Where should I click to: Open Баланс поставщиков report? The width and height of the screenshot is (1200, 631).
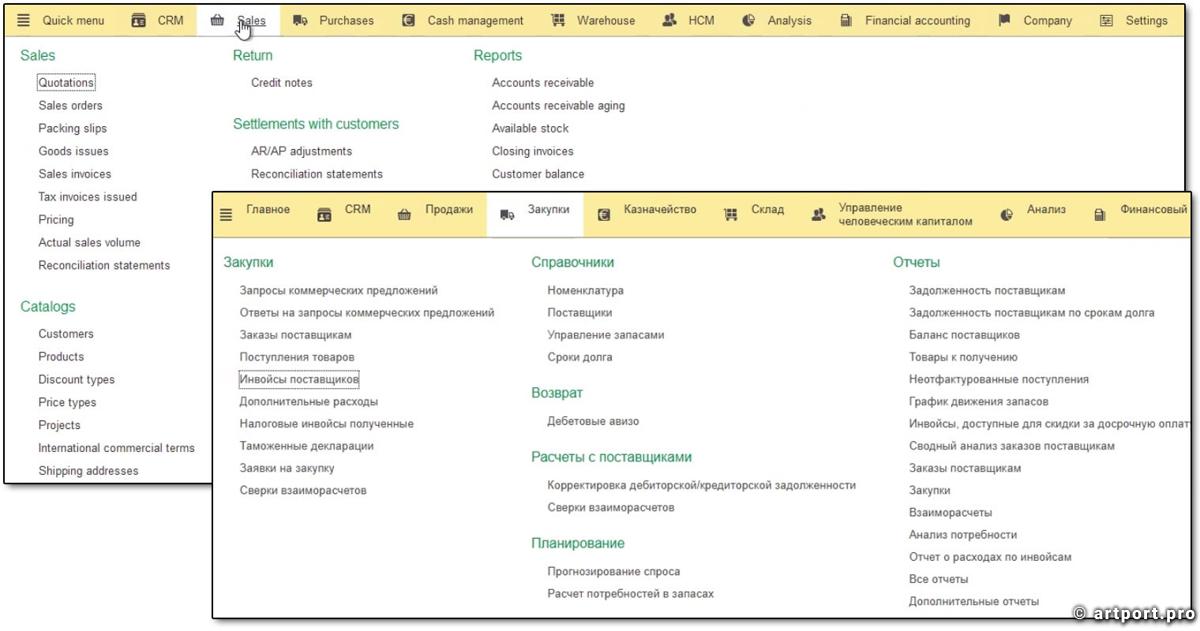[964, 335]
